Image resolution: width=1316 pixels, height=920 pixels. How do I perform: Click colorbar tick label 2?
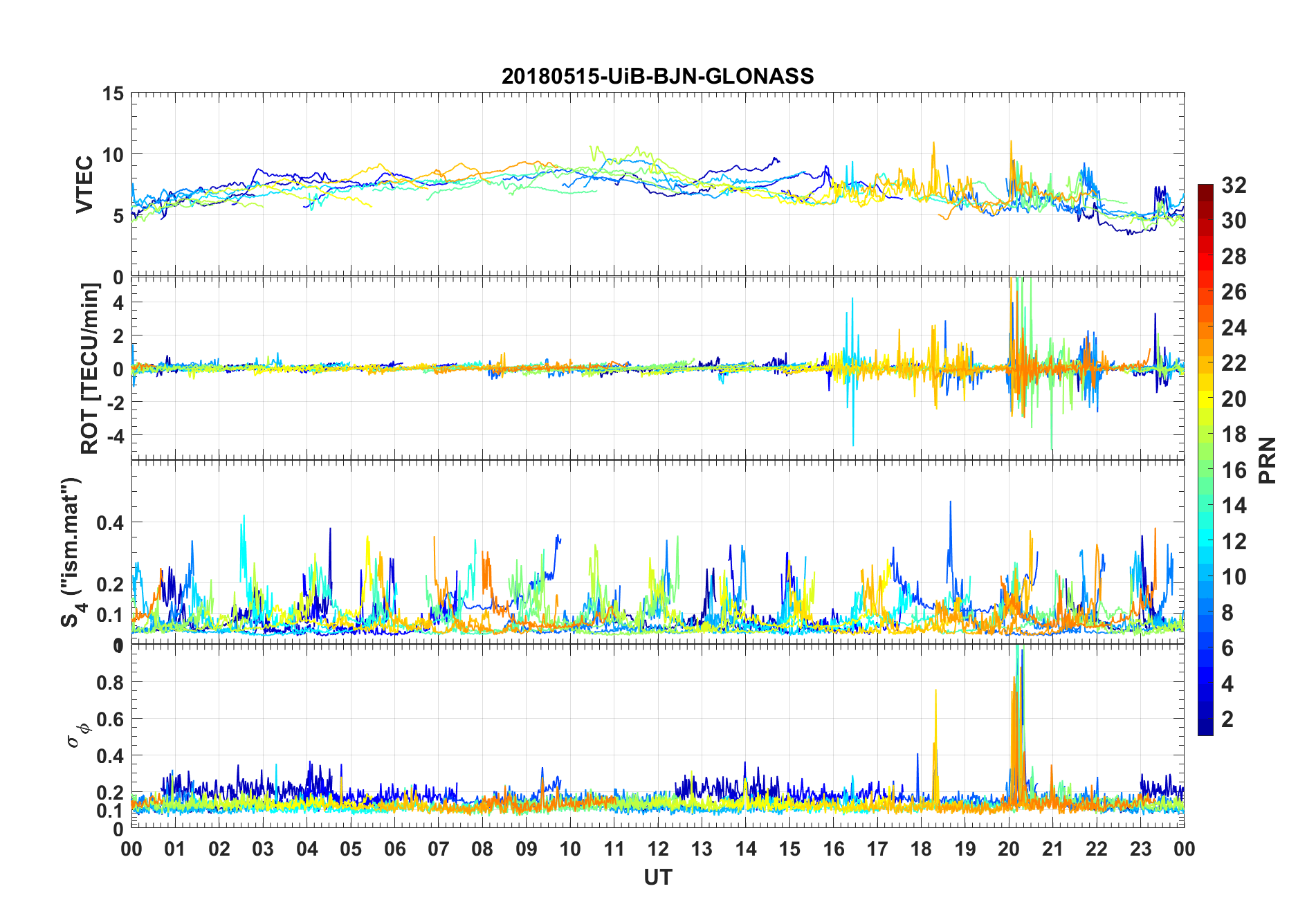[x=1227, y=719]
